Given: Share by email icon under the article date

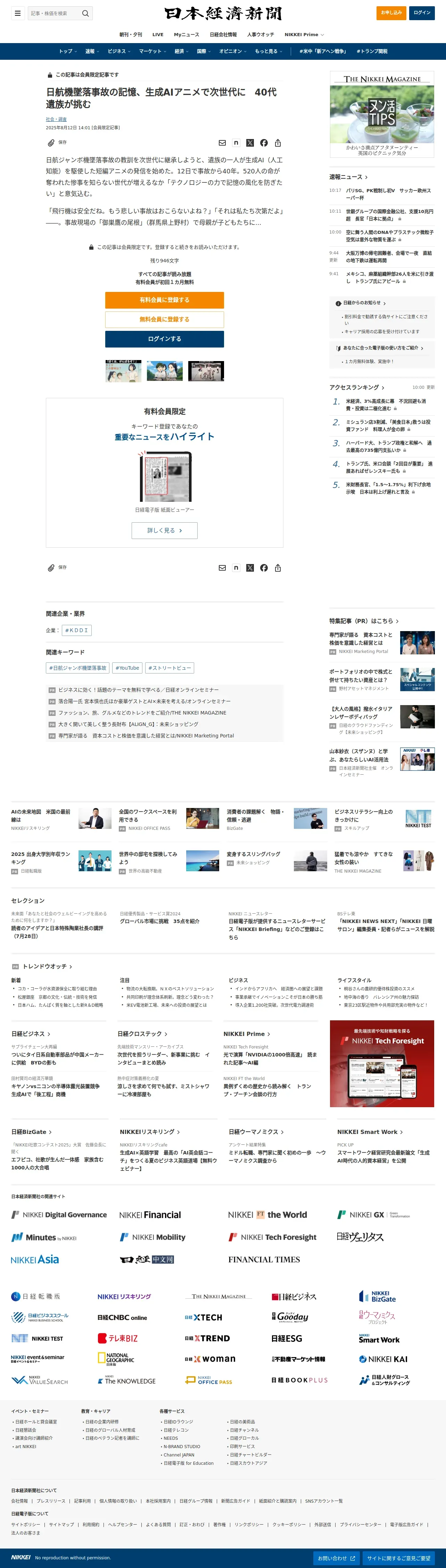Looking at the screenshot, I should 222,142.
